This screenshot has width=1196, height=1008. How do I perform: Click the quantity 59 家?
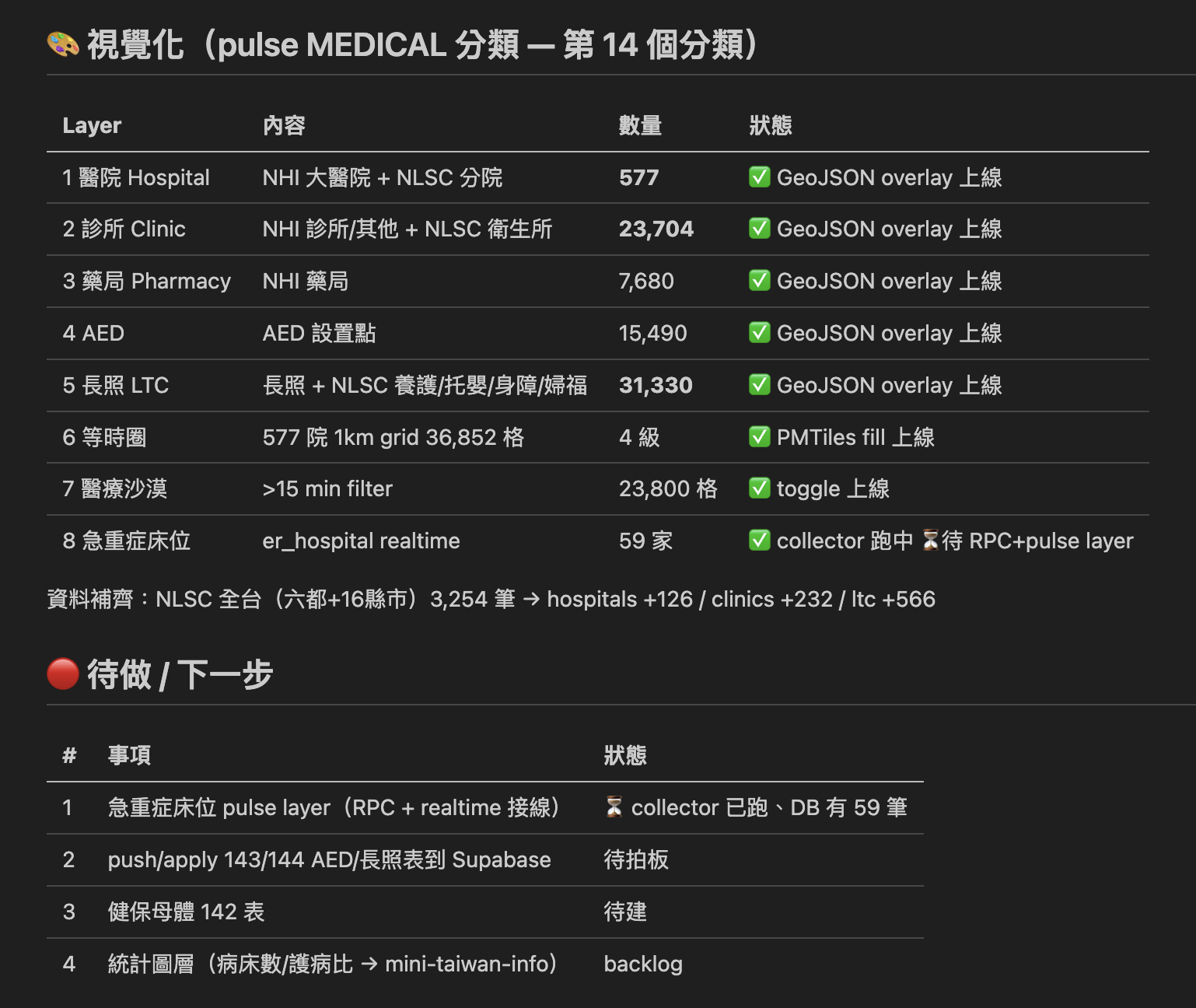click(645, 541)
